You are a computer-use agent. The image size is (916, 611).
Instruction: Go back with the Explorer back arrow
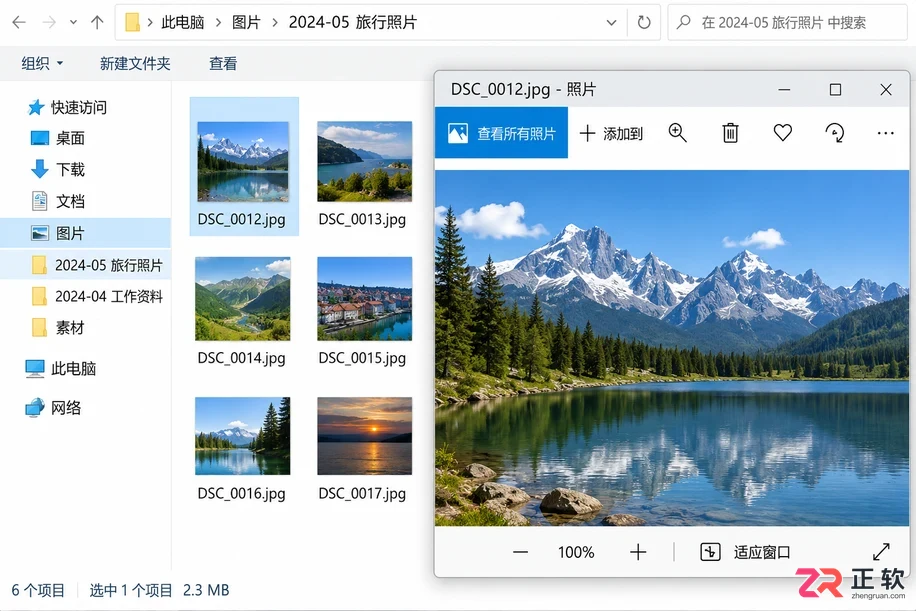pyautogui.click(x=19, y=23)
